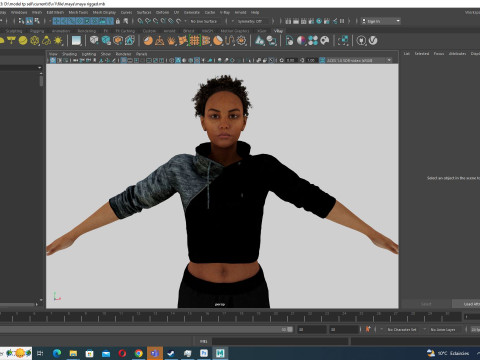
Task: Start IPR render with the teal circular icon
Action: (x=319, y=21)
